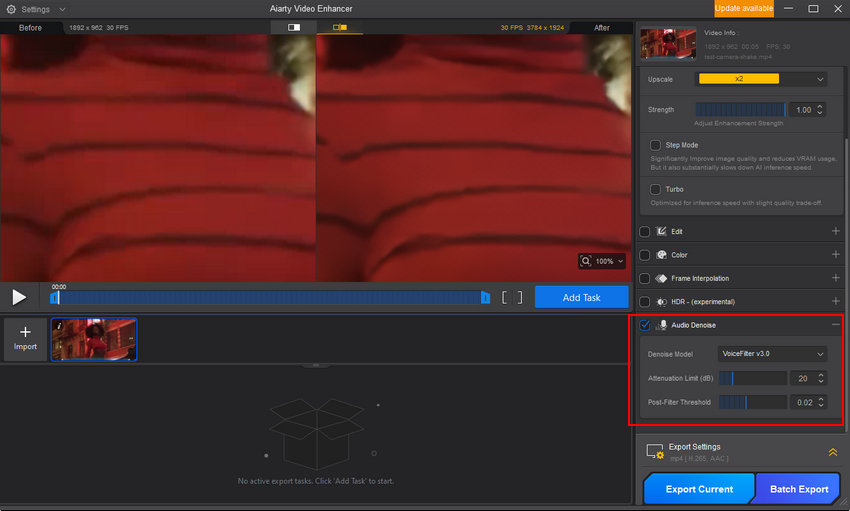This screenshot has height=511, width=850.
Task: Collapse the Audio Denoise section minus
Action: pos(835,325)
